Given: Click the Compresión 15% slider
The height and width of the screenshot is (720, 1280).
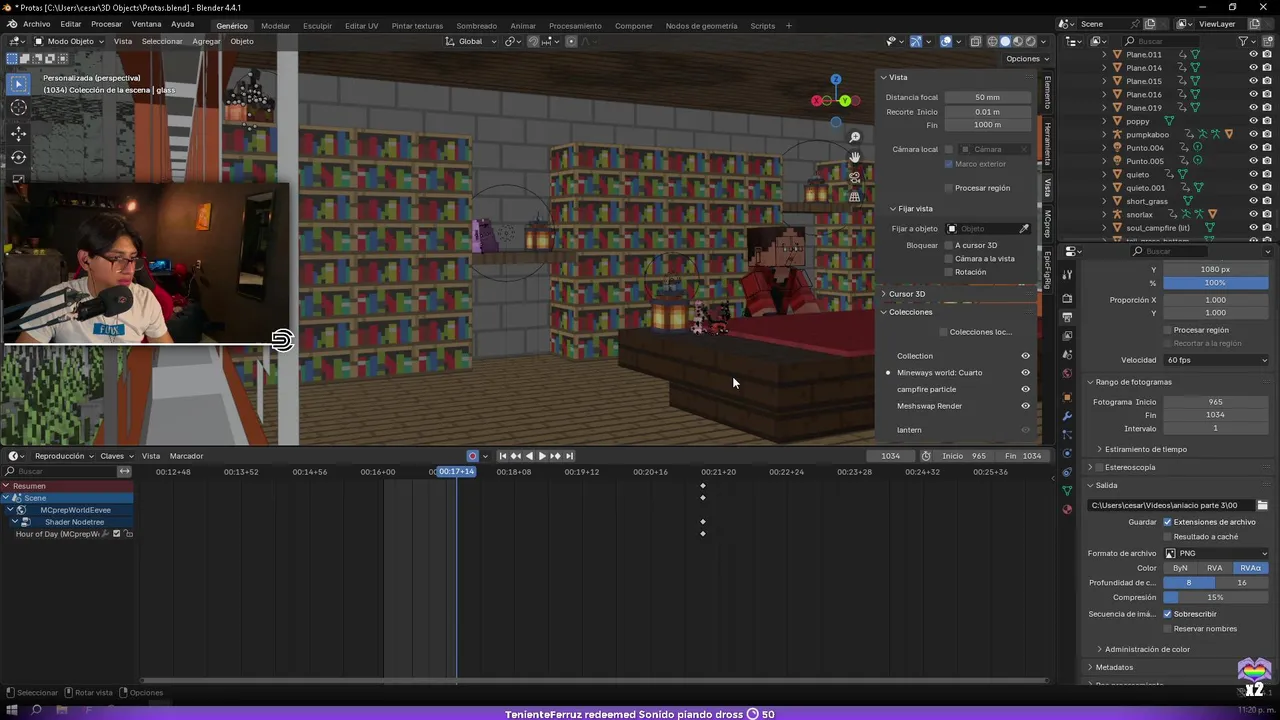Looking at the screenshot, I should coord(1215,597).
